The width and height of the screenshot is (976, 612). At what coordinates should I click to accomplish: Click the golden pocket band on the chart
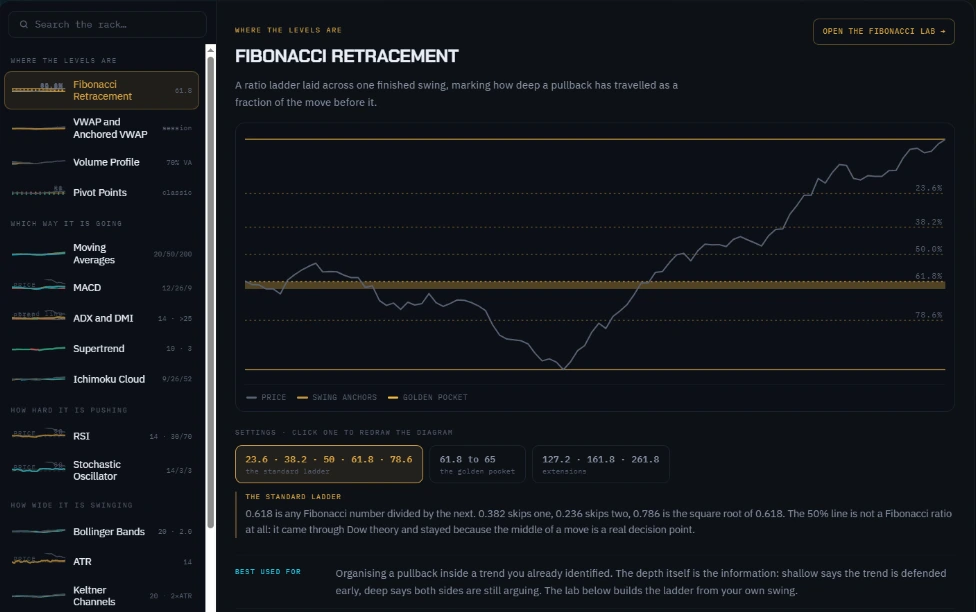coord(595,285)
